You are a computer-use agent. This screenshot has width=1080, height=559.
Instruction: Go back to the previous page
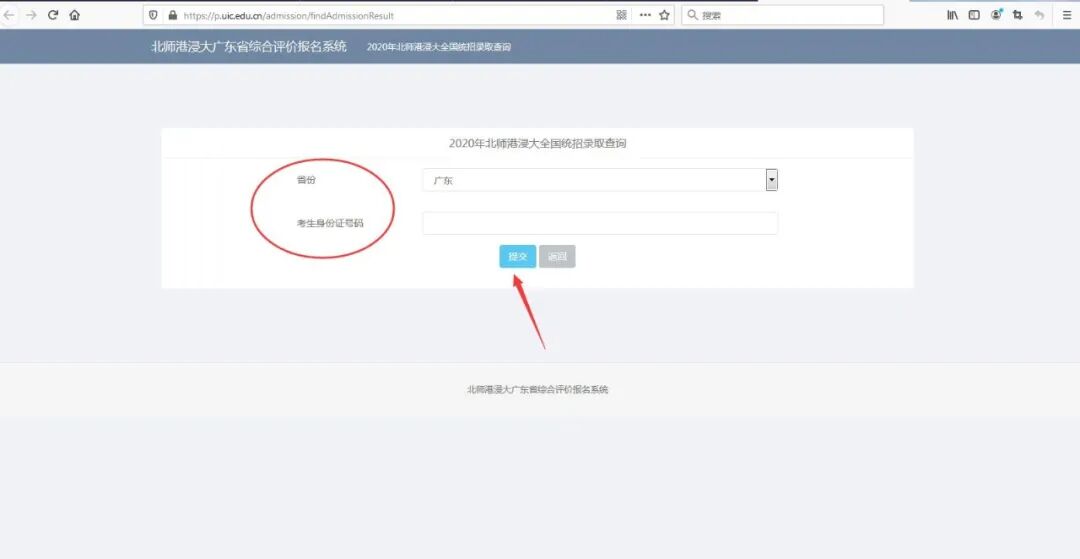tap(10, 15)
